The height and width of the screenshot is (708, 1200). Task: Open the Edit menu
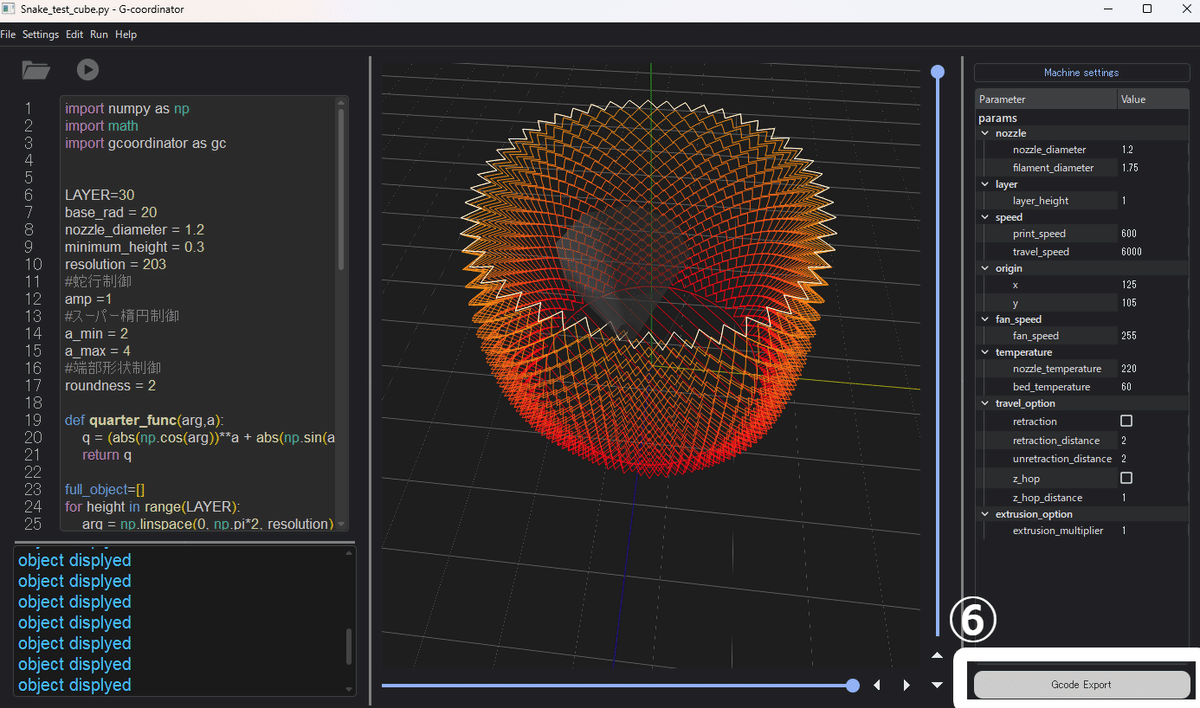[x=75, y=34]
